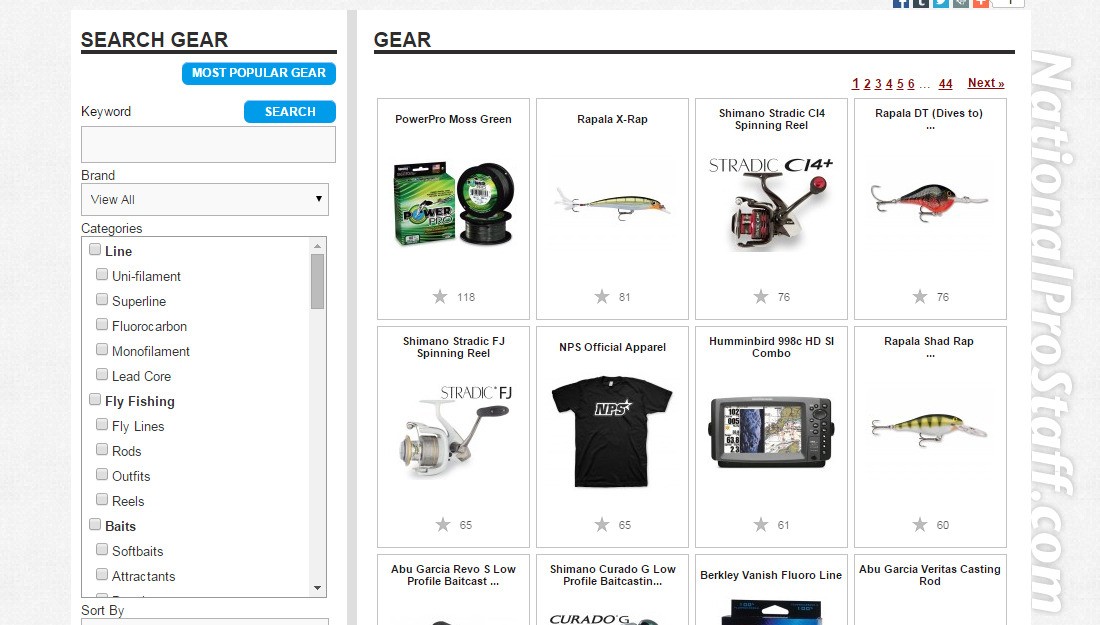This screenshot has height=625, width=1100.
Task: Open the NPS black t-shirt image
Action: (612, 432)
